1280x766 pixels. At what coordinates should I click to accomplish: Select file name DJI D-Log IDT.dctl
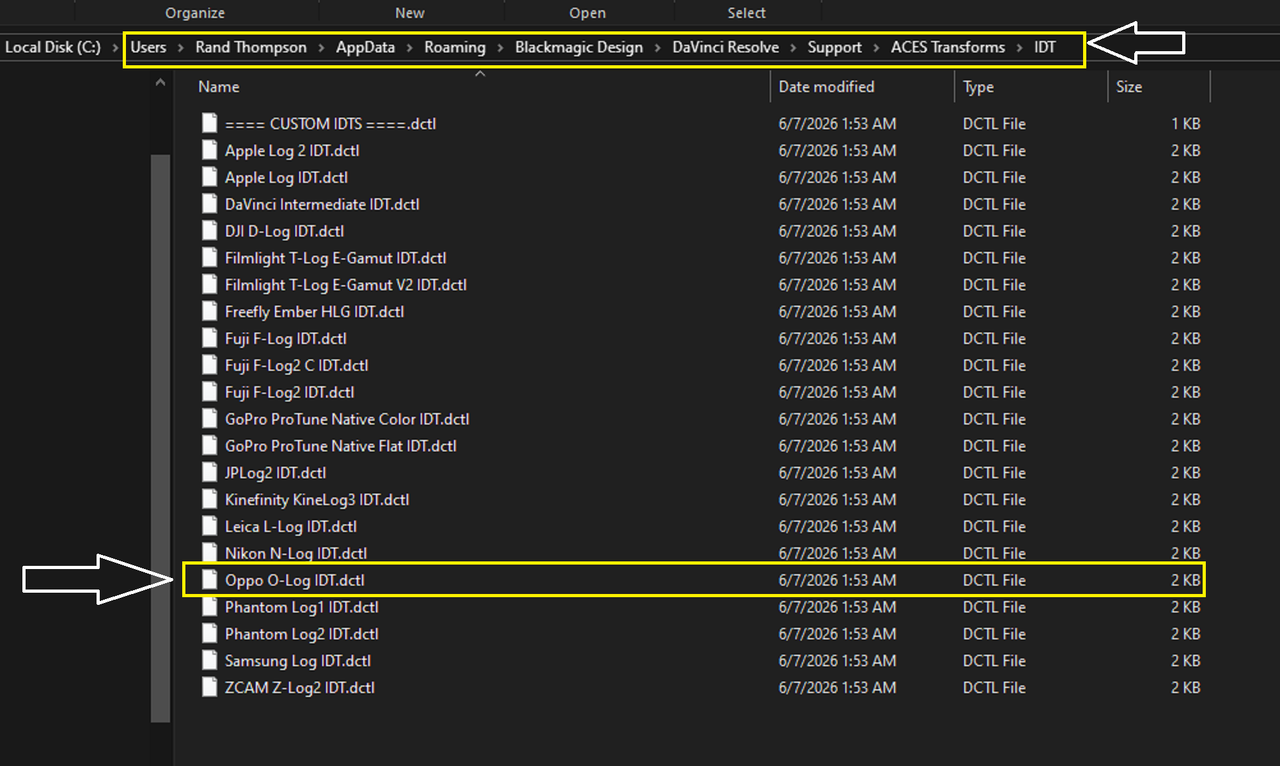click(x=285, y=231)
